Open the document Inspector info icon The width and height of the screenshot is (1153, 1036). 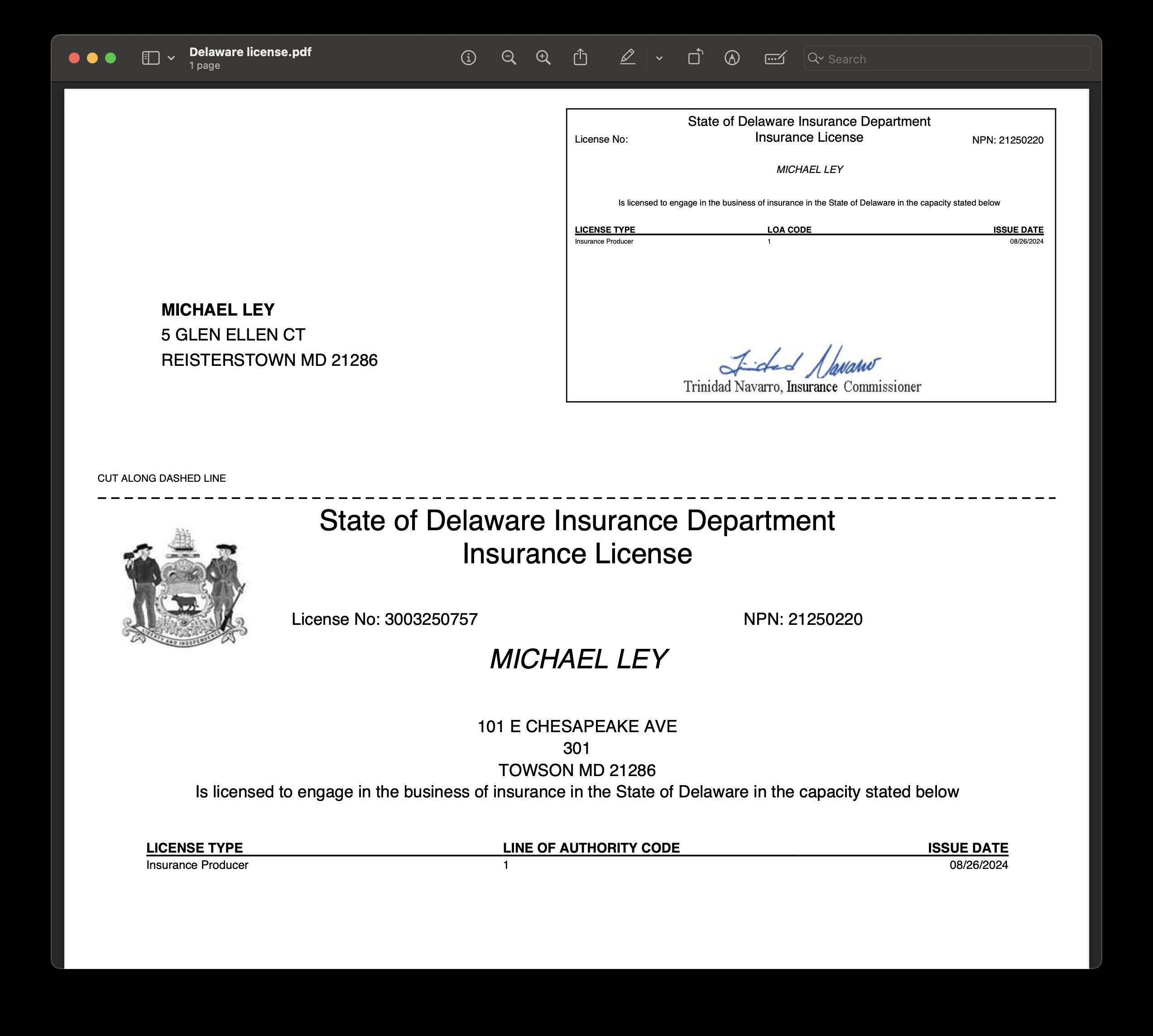(468, 58)
